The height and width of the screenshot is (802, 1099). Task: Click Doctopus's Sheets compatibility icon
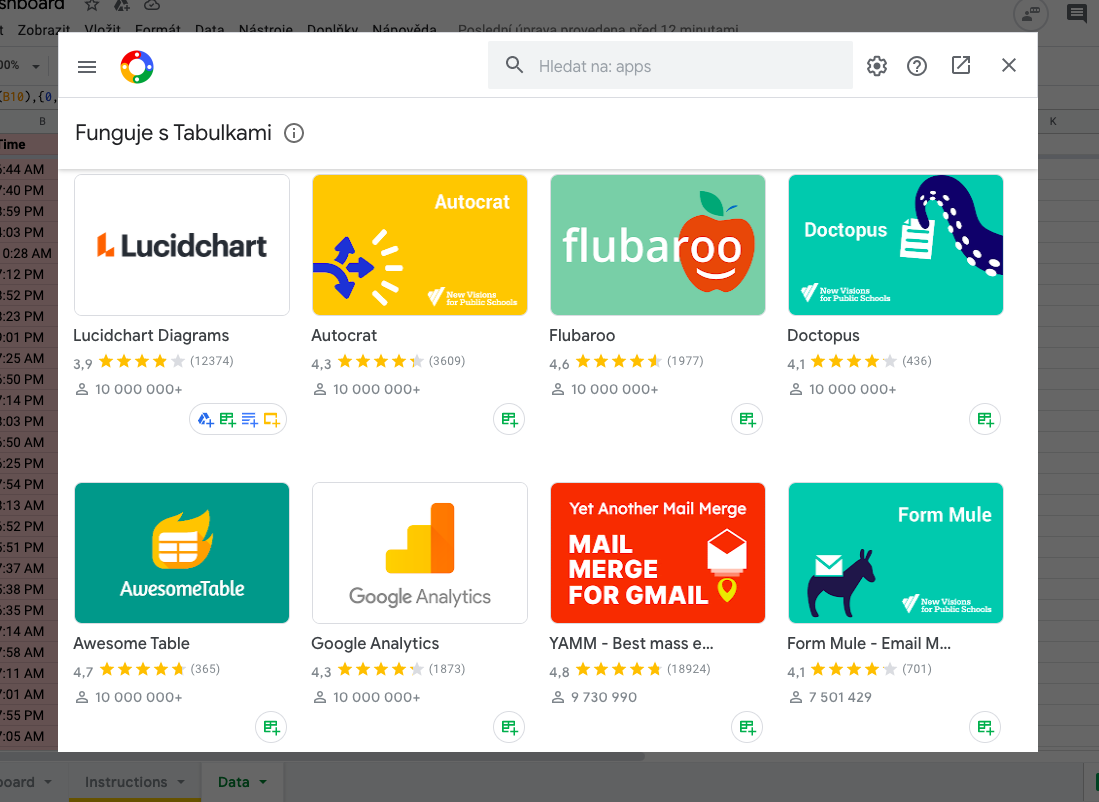[x=985, y=419]
